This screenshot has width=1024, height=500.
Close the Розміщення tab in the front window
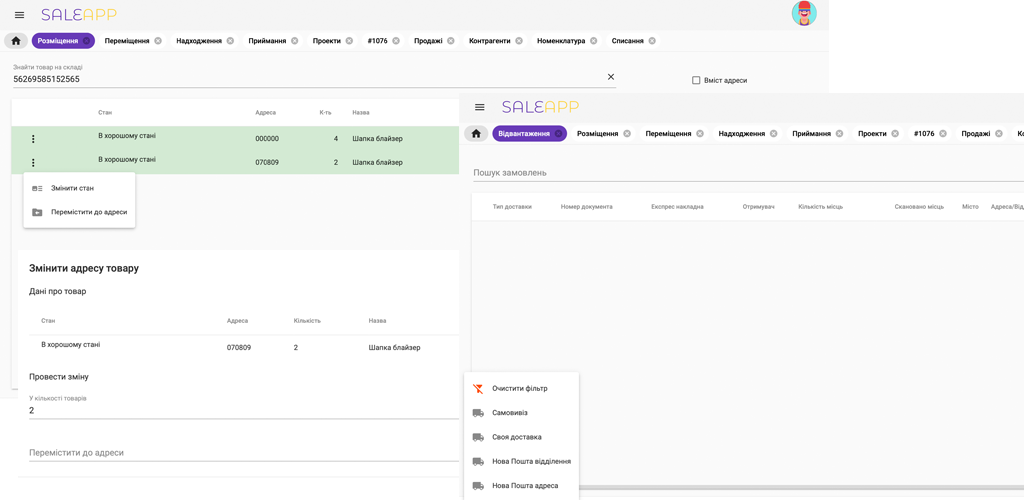point(627,133)
